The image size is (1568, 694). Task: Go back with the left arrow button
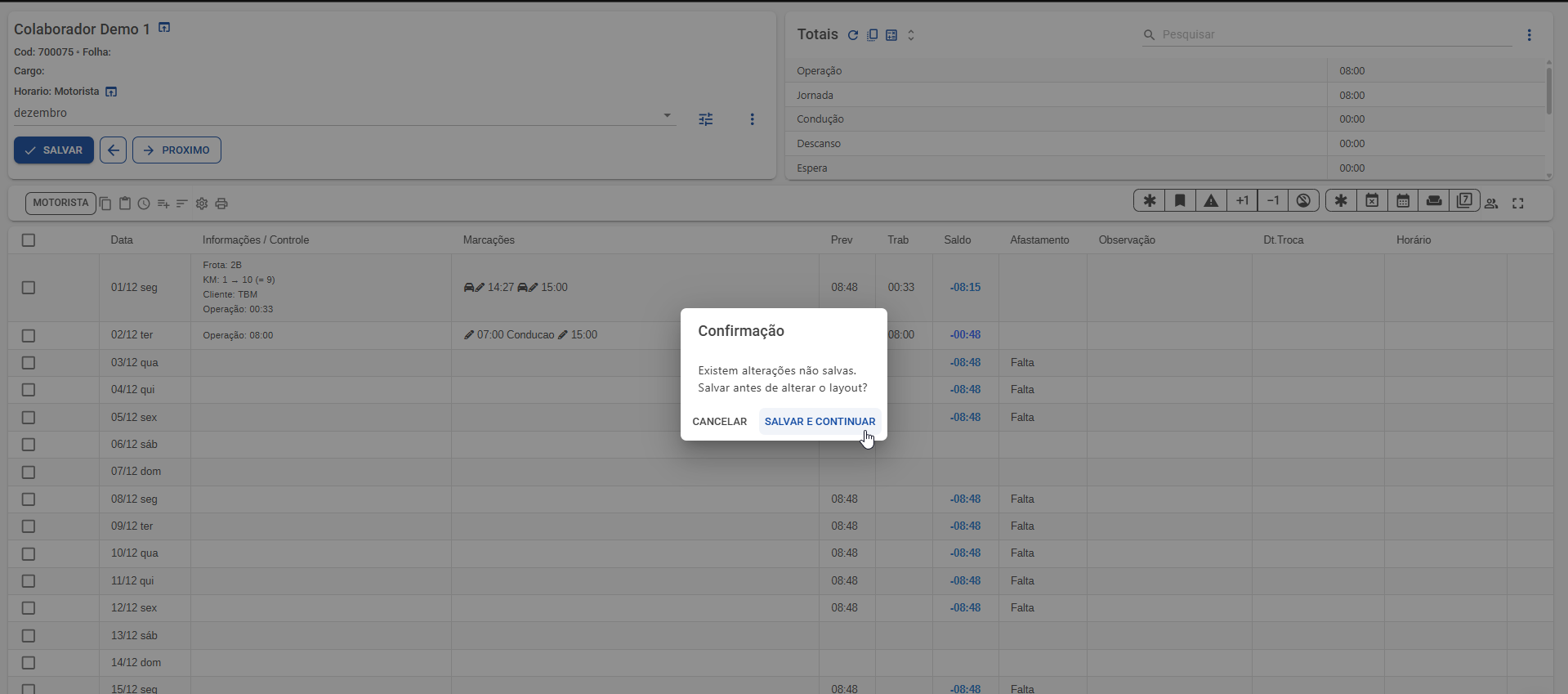113,150
